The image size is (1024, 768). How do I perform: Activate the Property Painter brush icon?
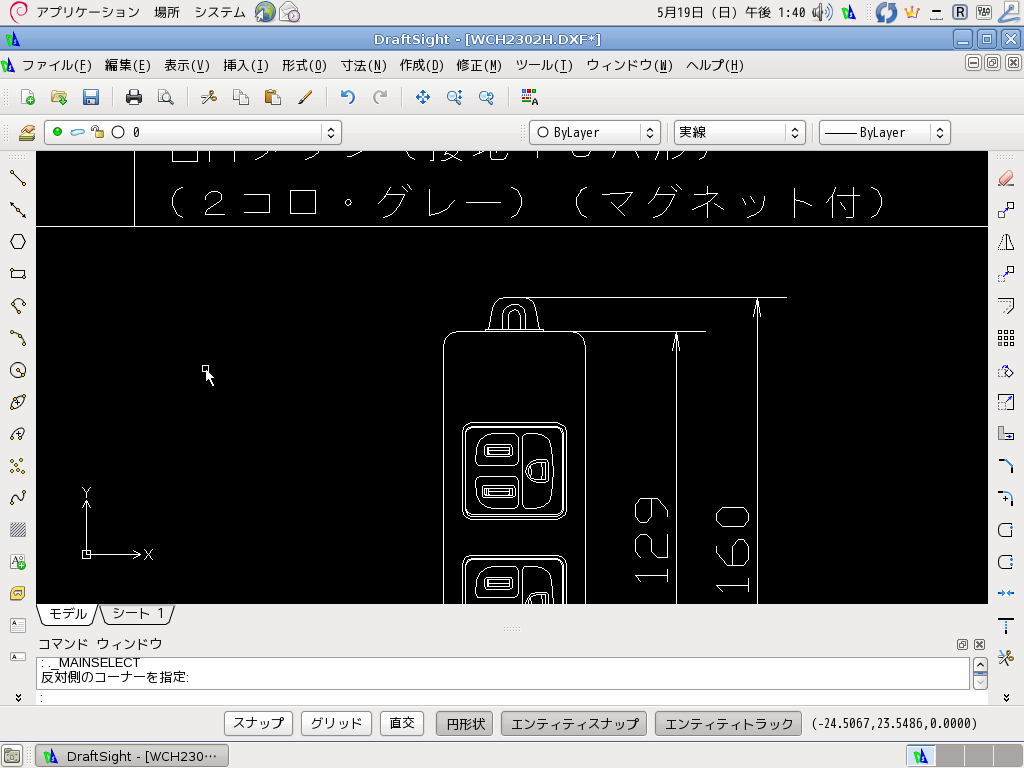(305, 97)
